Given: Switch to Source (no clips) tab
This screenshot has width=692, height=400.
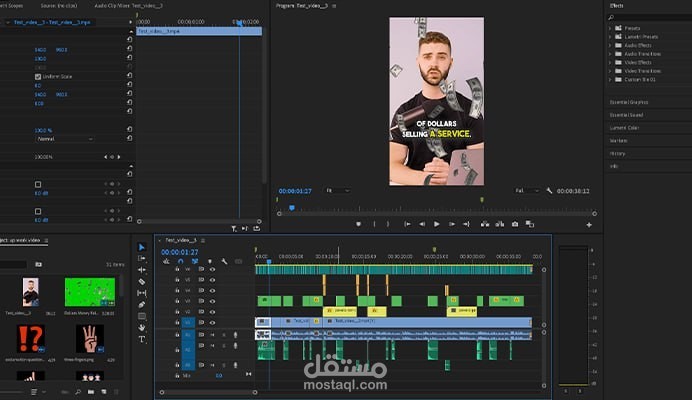Looking at the screenshot, I should (59, 6).
